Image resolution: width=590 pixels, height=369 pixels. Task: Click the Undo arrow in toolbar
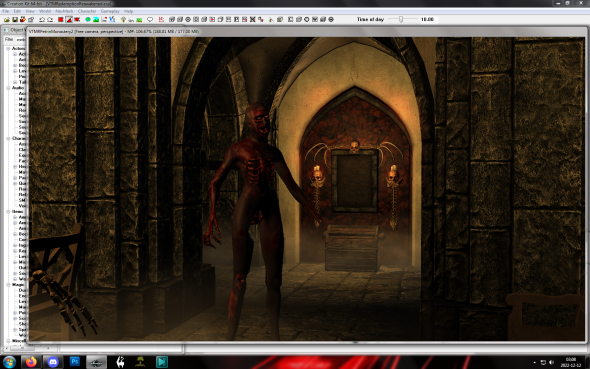42,20
